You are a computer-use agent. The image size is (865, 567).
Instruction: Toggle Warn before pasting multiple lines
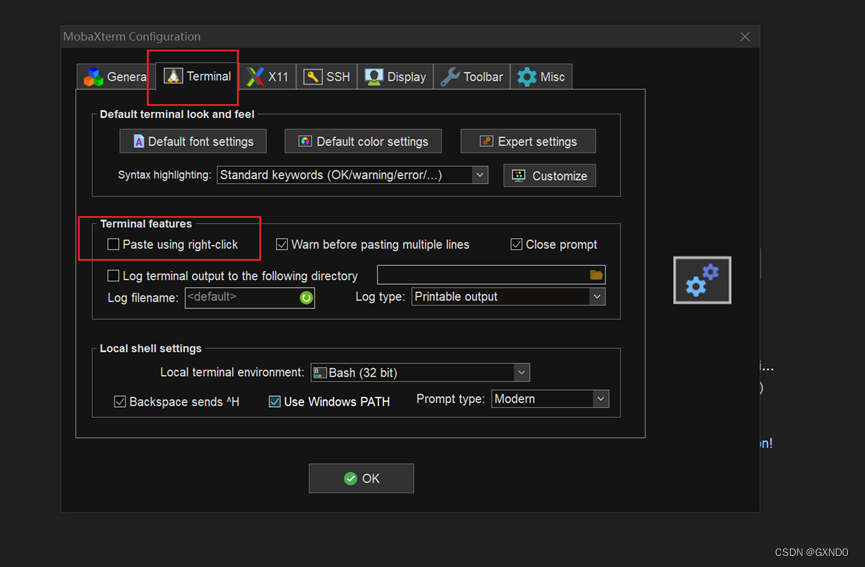pyautogui.click(x=282, y=244)
